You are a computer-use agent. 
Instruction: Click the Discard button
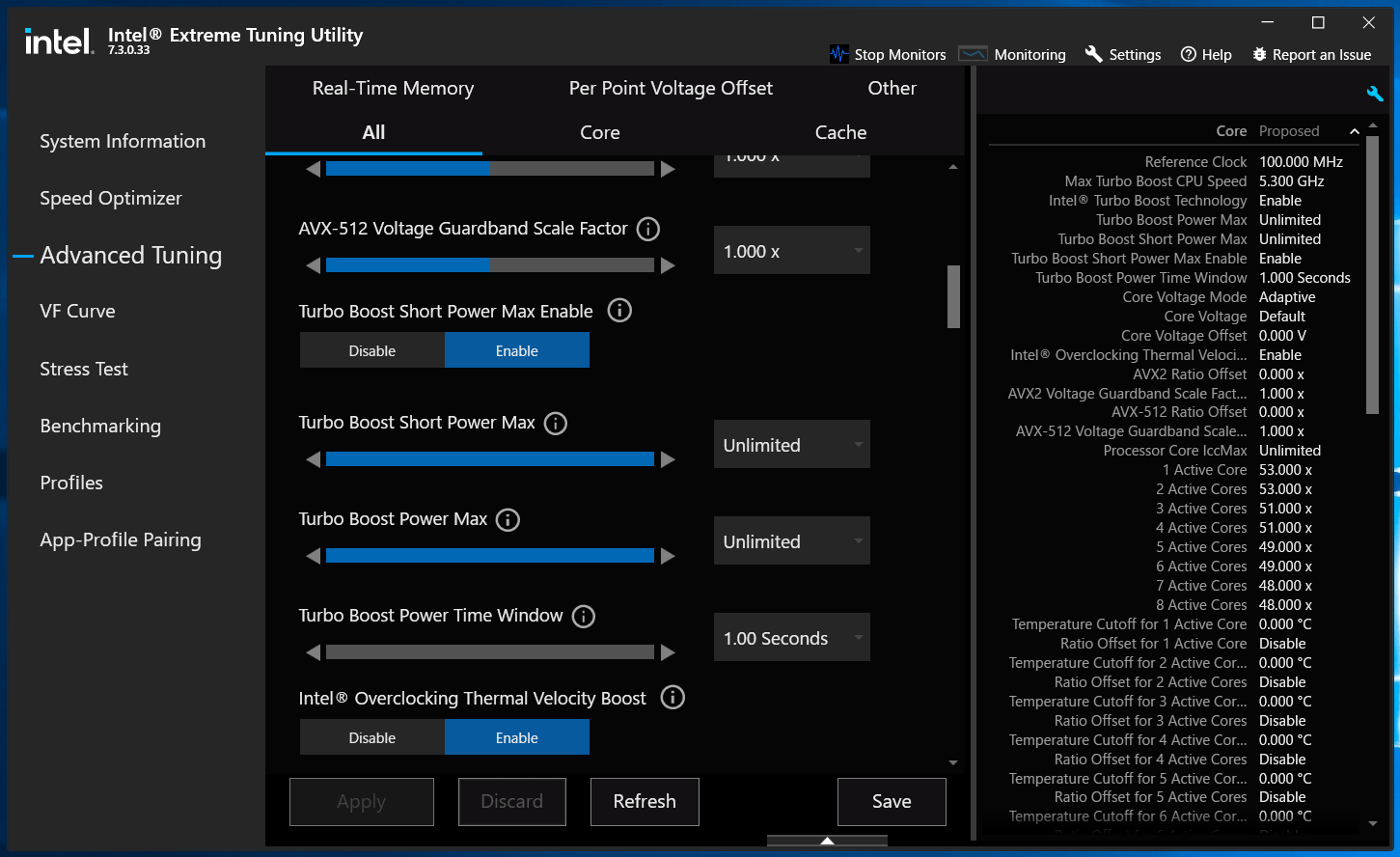coord(512,802)
